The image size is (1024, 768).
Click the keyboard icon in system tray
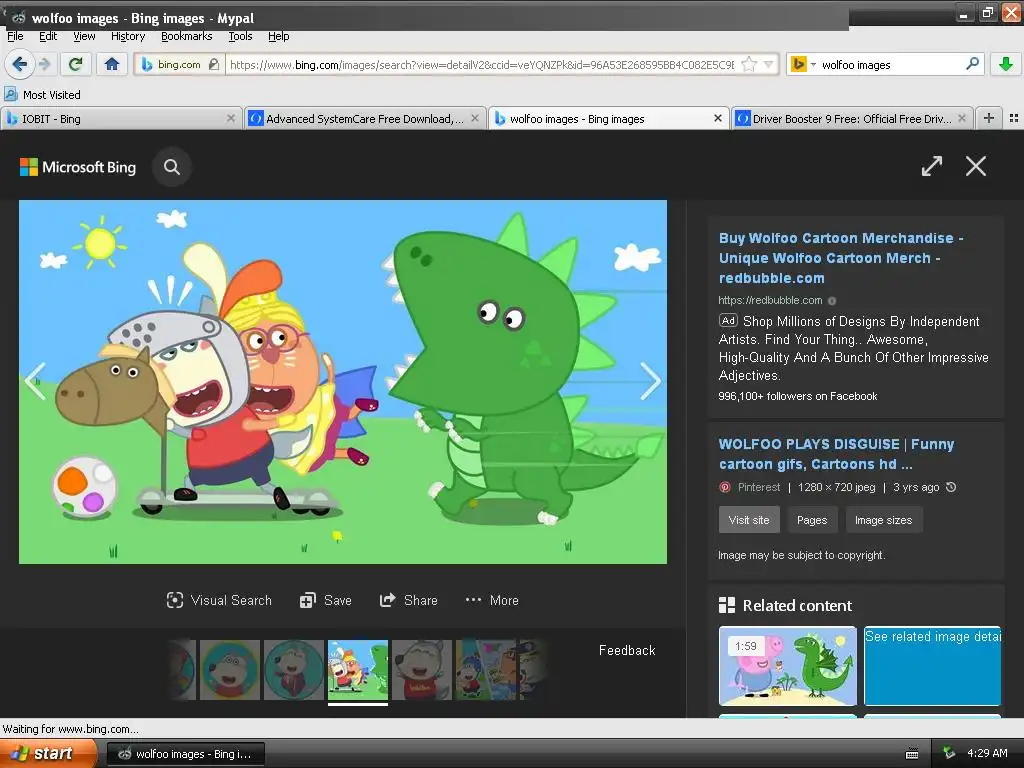[912, 754]
